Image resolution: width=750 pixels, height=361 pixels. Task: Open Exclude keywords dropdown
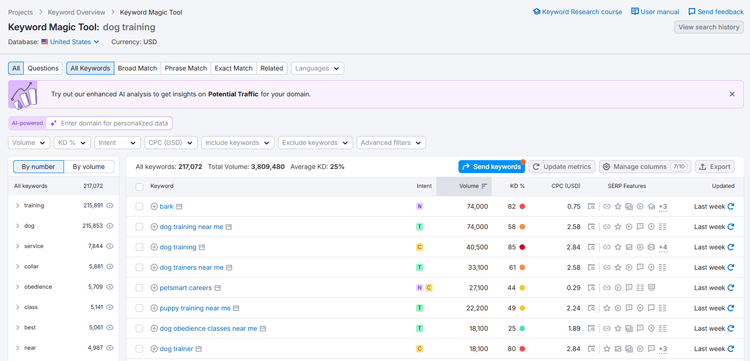tap(316, 142)
